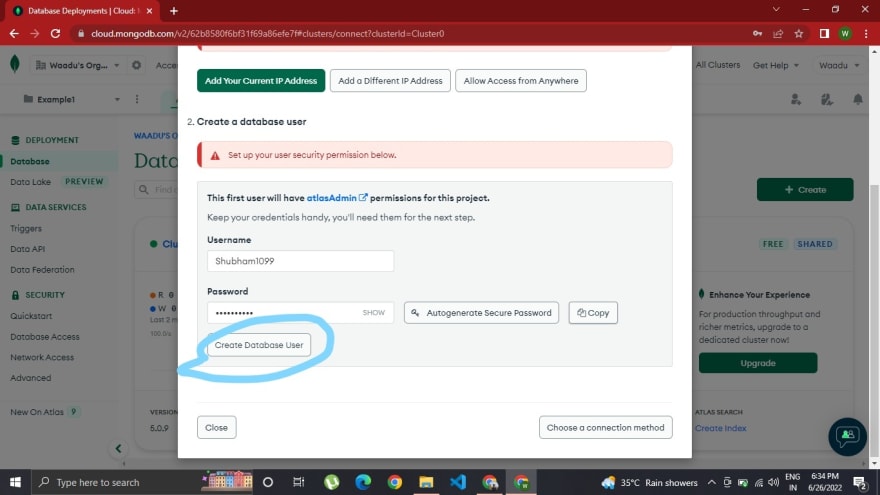Expand the Example1 project dropdown

click(x=71, y=99)
